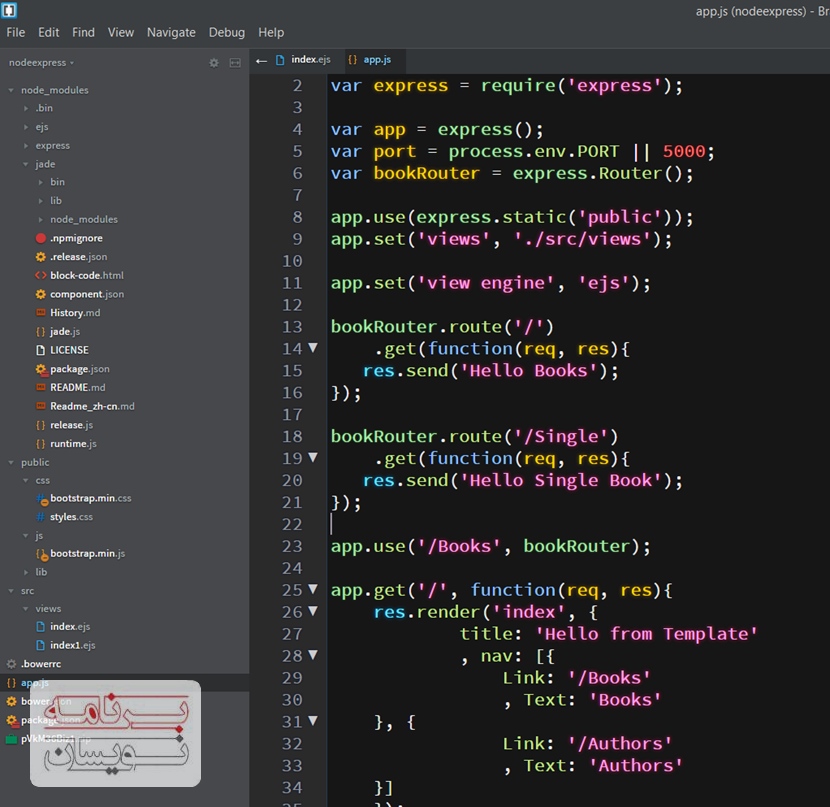Click the green zip archive file icon
The image size is (830, 807).
click(11, 739)
